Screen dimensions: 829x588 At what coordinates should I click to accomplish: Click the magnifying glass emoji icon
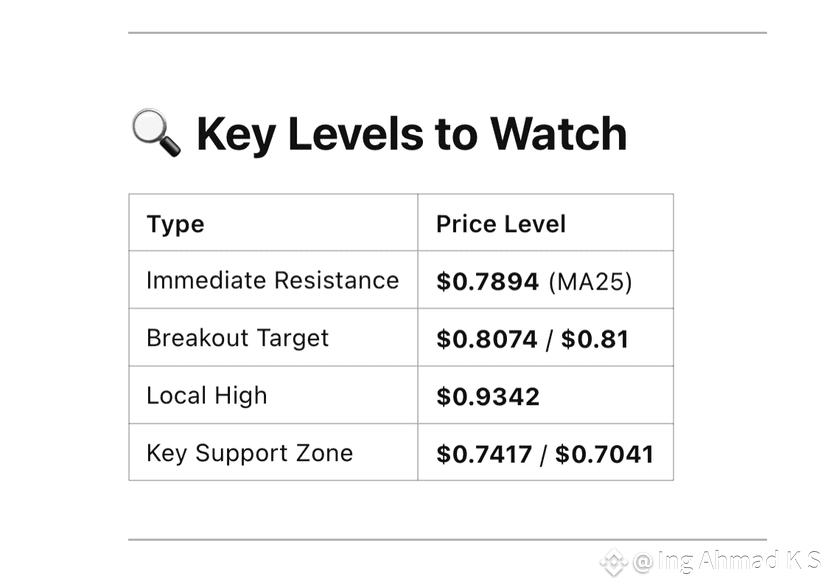156,132
